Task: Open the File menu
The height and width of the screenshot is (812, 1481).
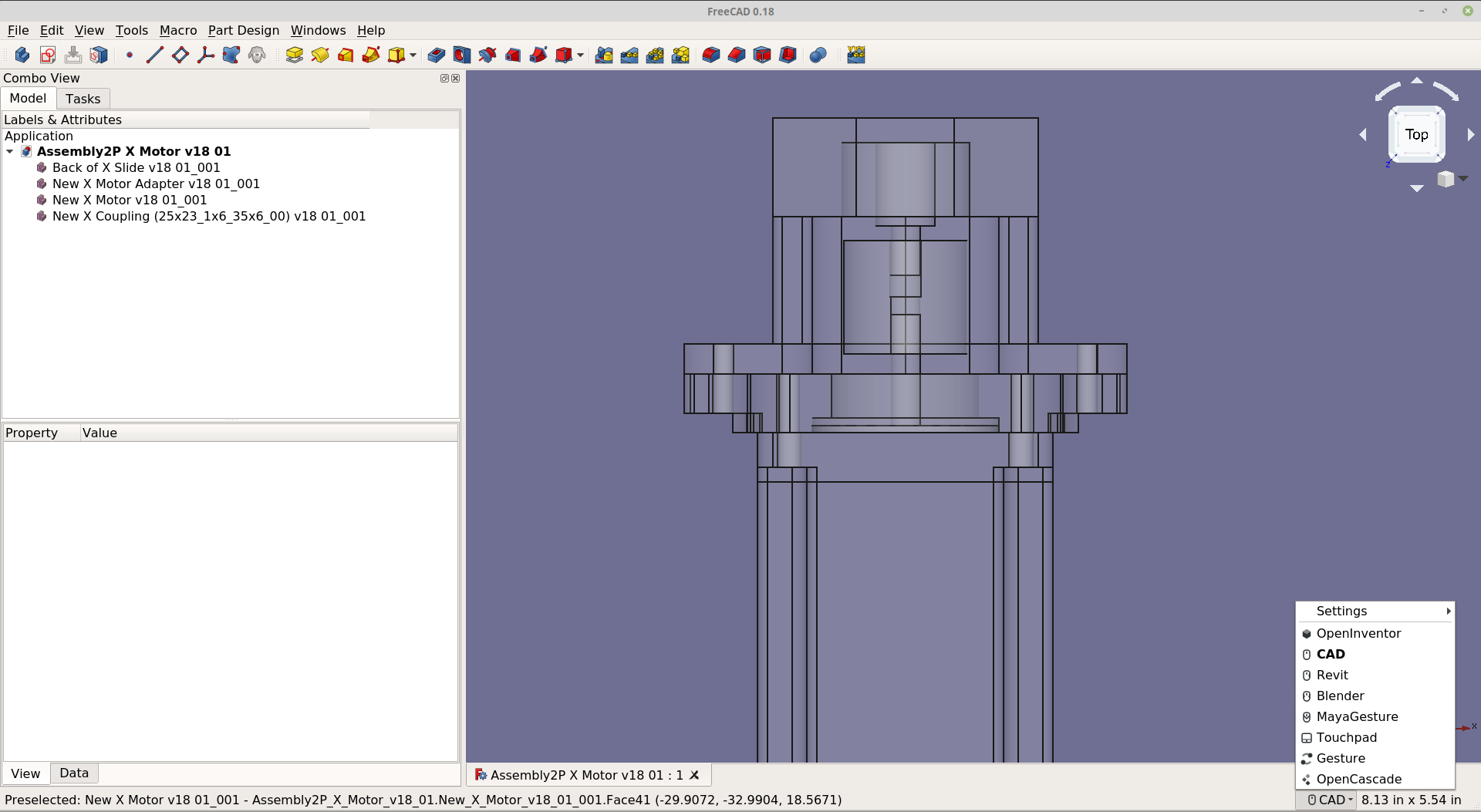Action: (18, 30)
